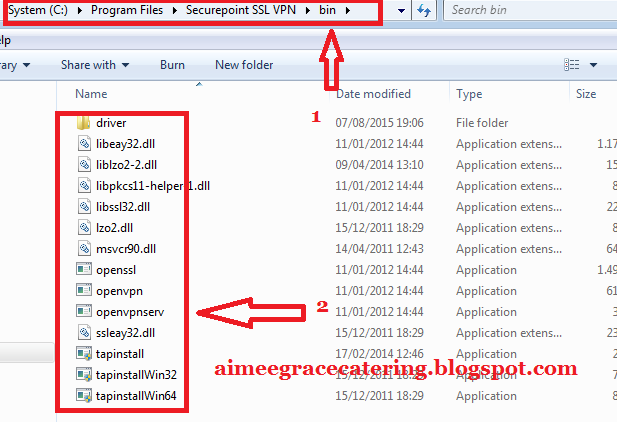Click the Search bin field
Image resolution: width=617 pixels, height=422 pixels.
[531, 10]
